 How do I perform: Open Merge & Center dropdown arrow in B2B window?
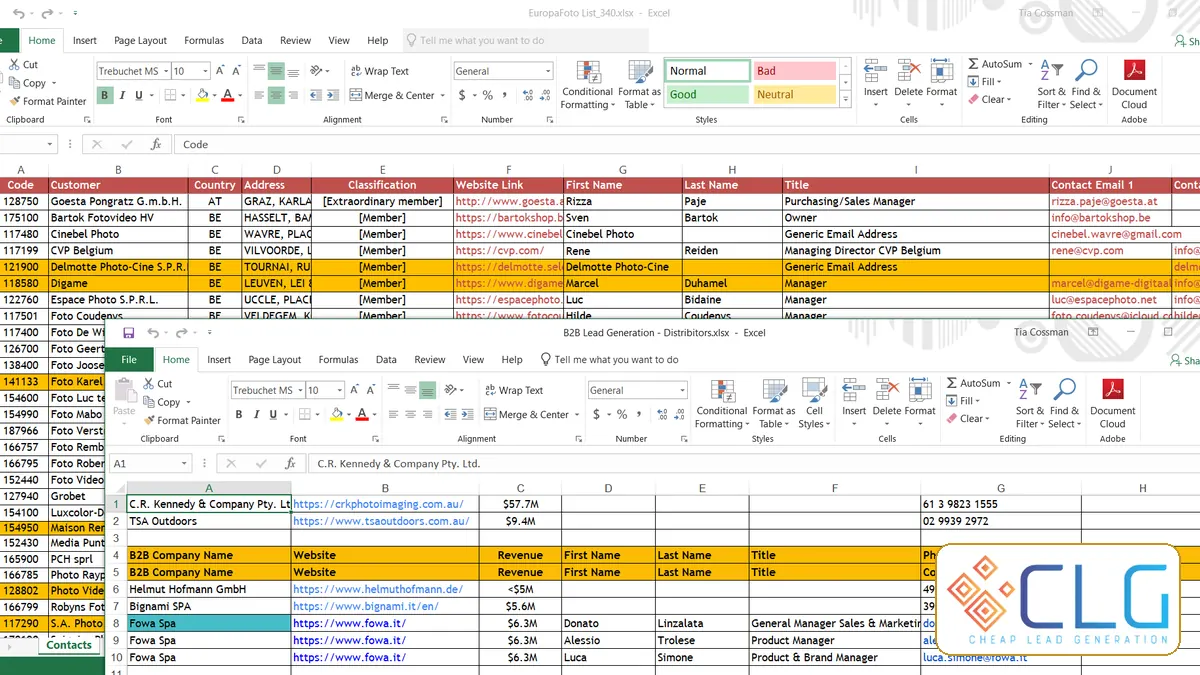577,415
